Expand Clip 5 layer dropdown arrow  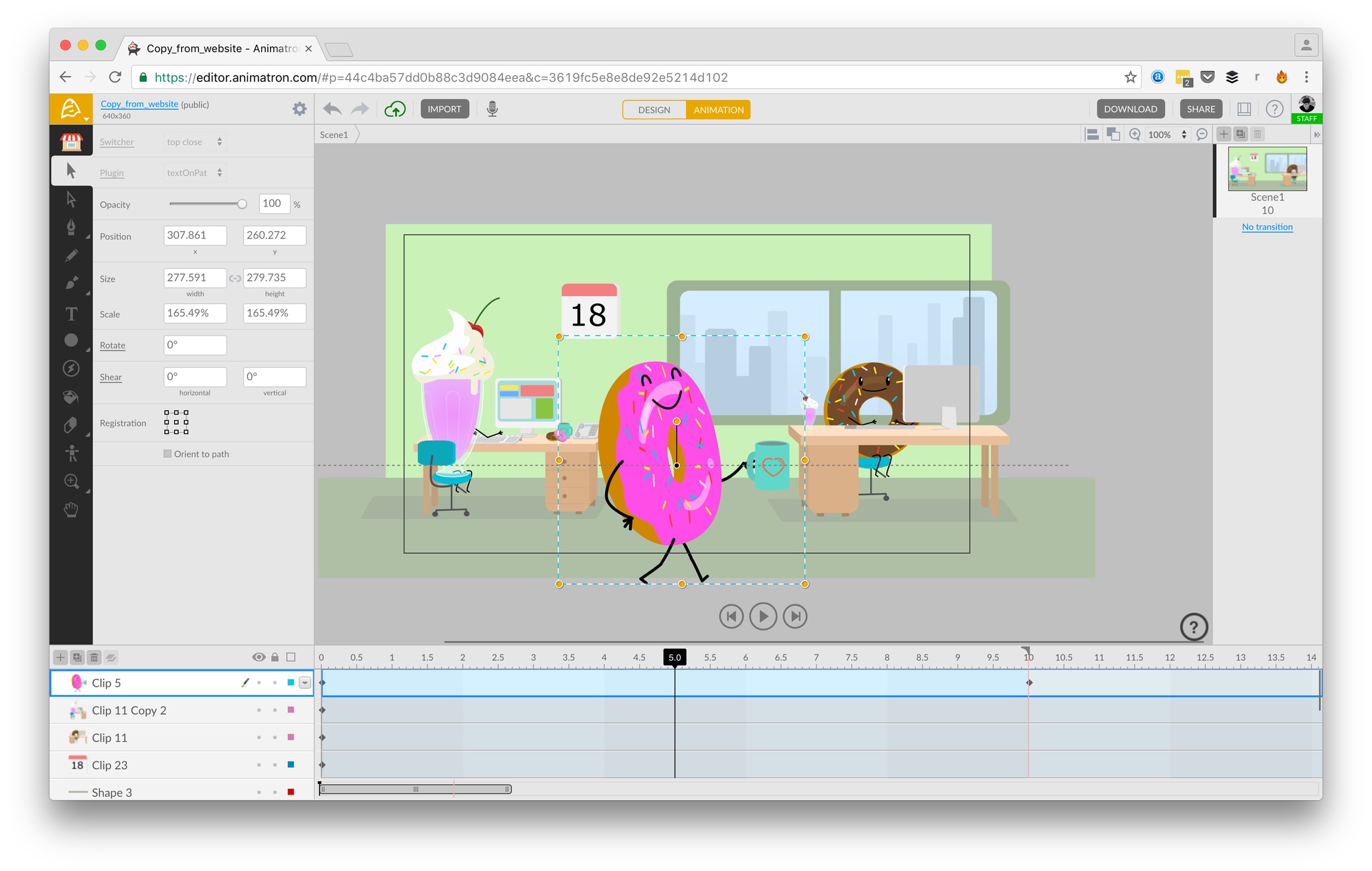coord(305,683)
